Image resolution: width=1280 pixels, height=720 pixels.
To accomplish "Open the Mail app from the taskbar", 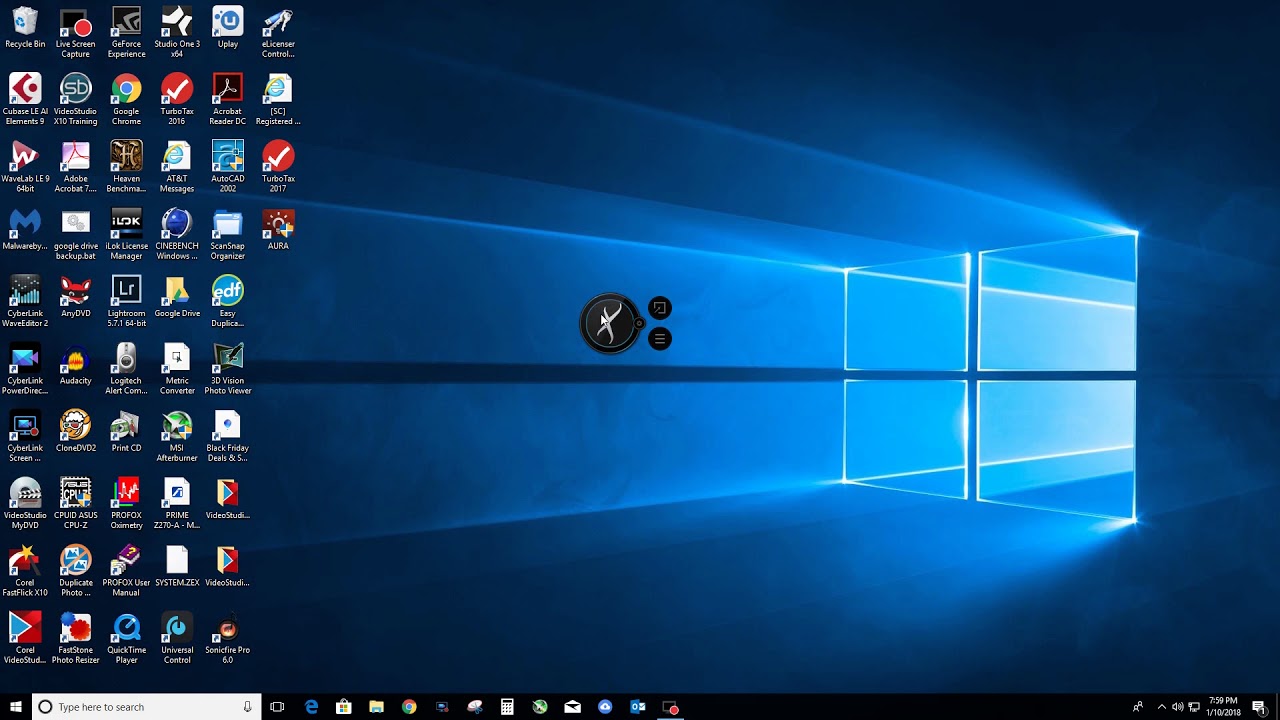I will [x=572, y=707].
